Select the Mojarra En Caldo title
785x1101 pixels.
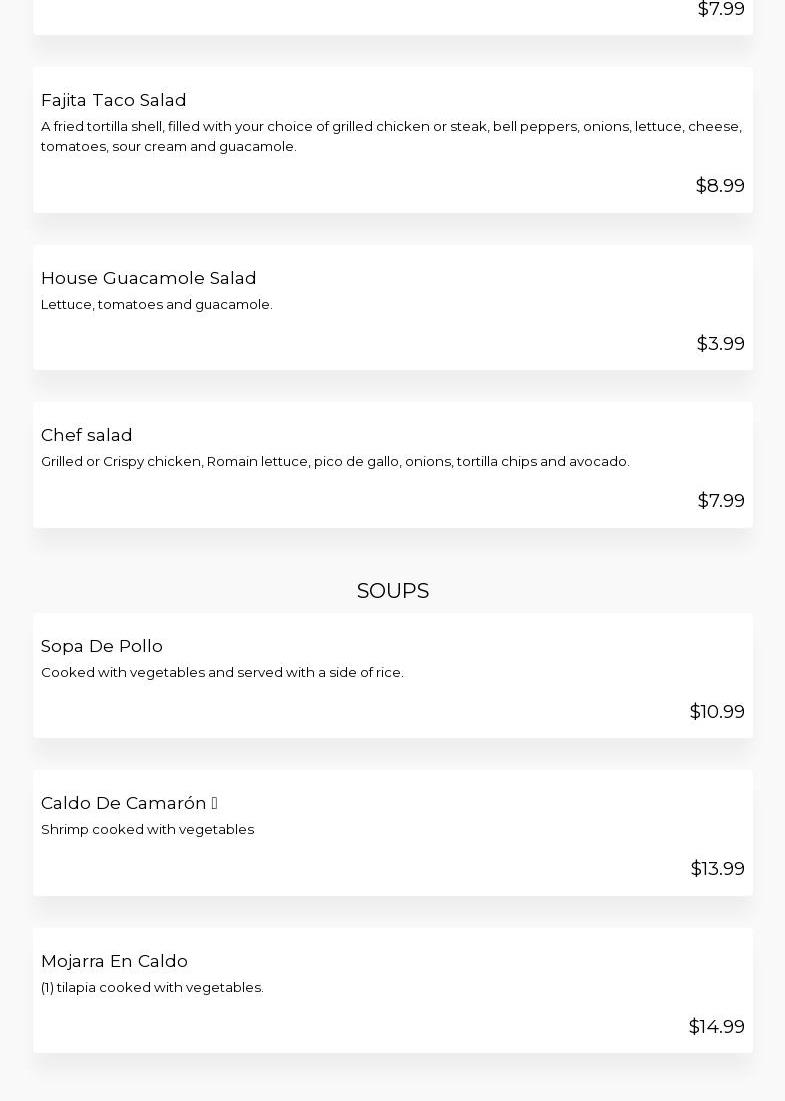[114, 961]
